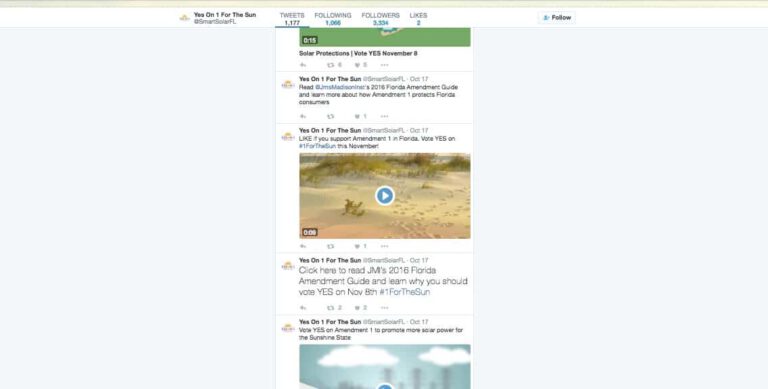Open avatar beside 'LIKE if you support' tweet
The image size is (768, 389).
pos(288,137)
